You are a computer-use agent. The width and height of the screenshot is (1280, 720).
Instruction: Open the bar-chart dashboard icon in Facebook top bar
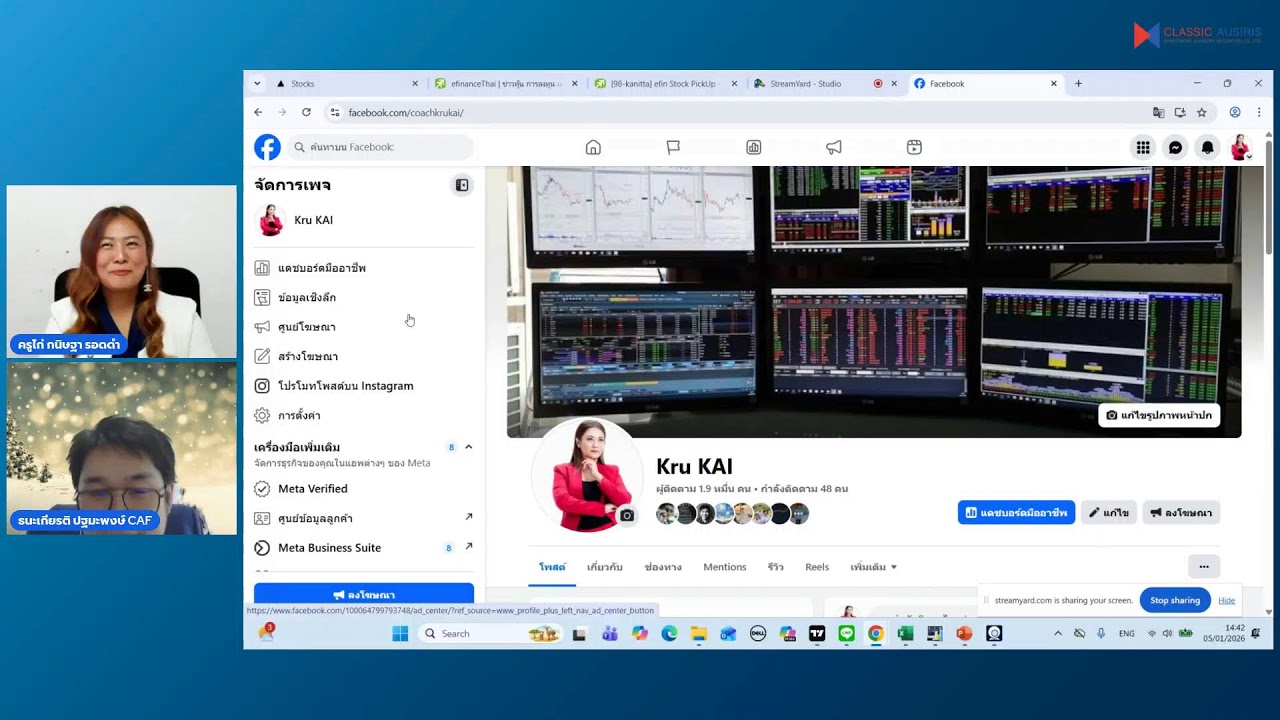click(x=754, y=147)
